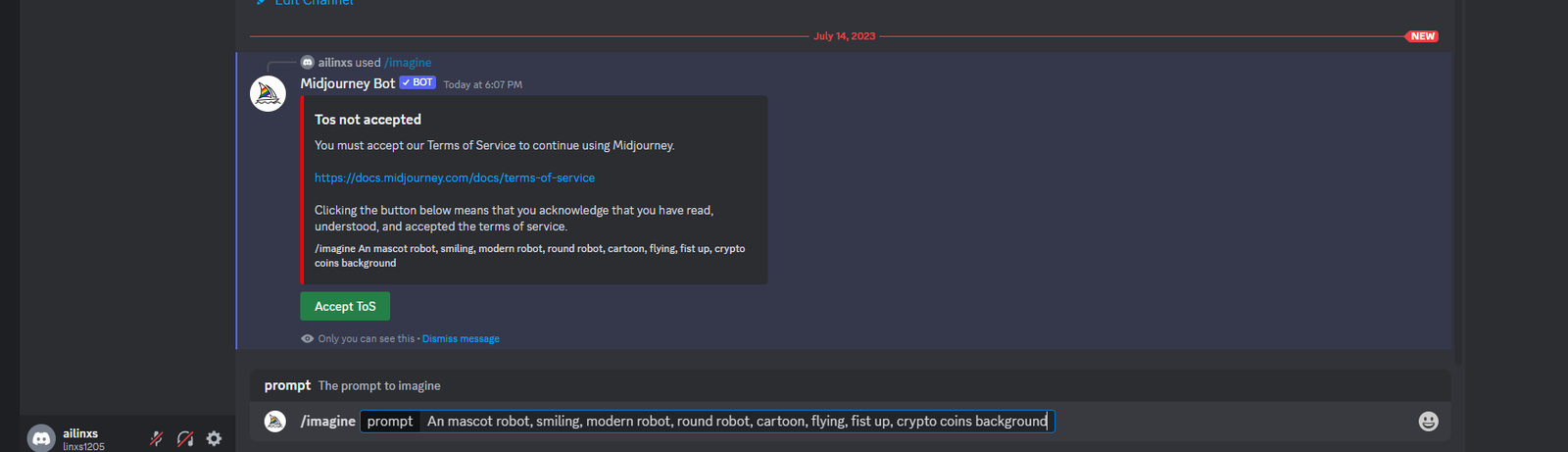Select the 'prompt' option above message bar
Screen dimensions: 1568x452
tap(287, 386)
